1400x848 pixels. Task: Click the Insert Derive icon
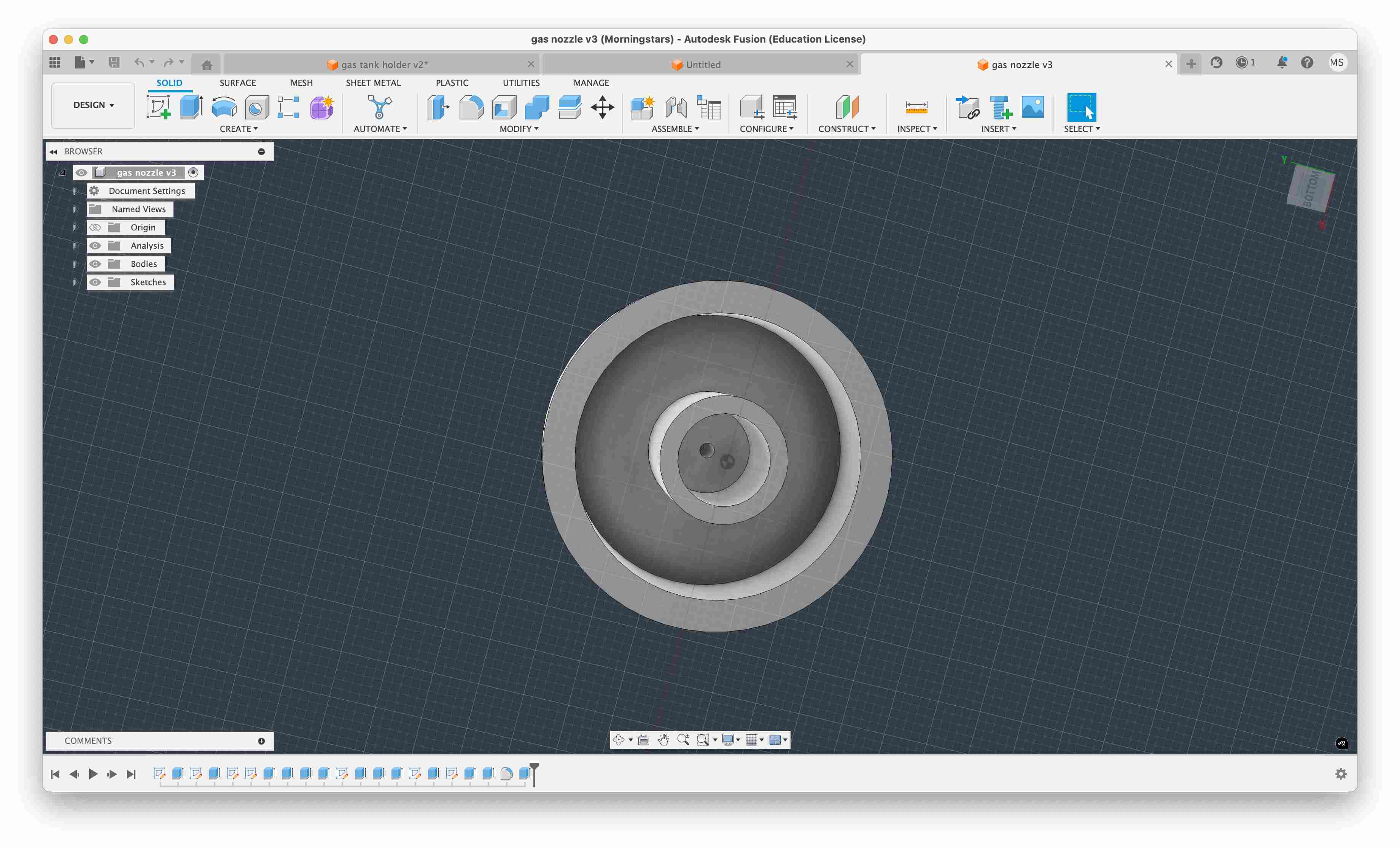coord(967,107)
